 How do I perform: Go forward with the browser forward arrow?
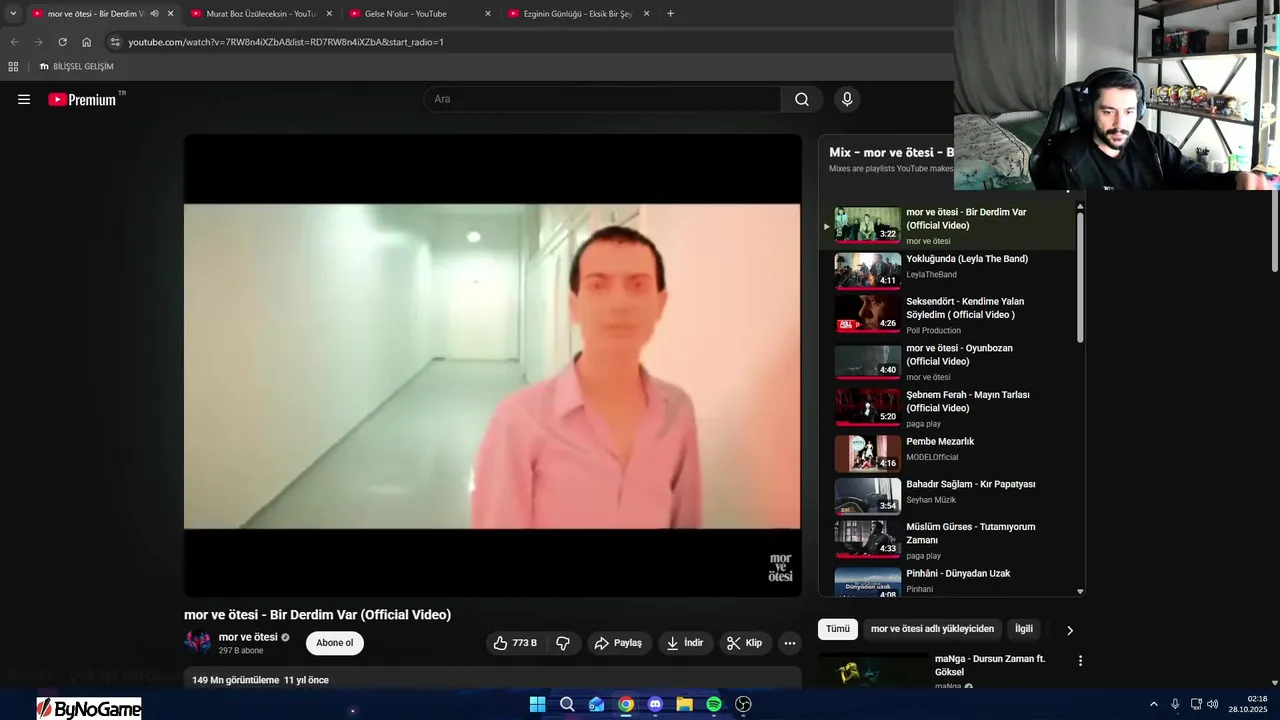38,42
